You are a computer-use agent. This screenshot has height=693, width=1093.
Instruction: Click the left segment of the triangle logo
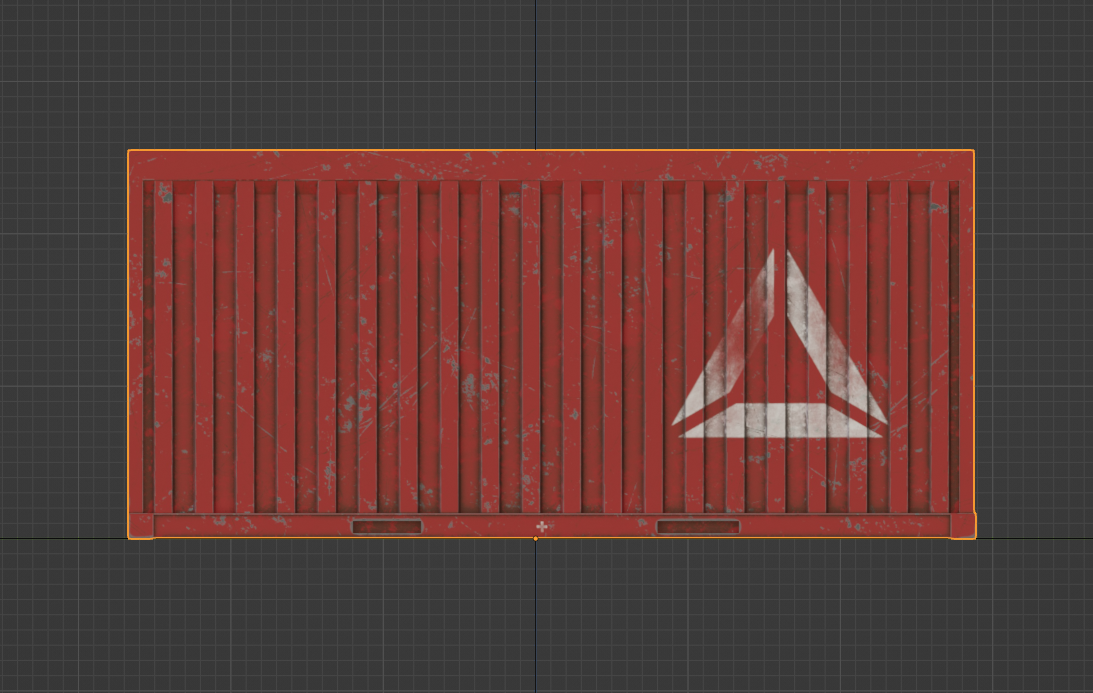tap(724, 337)
